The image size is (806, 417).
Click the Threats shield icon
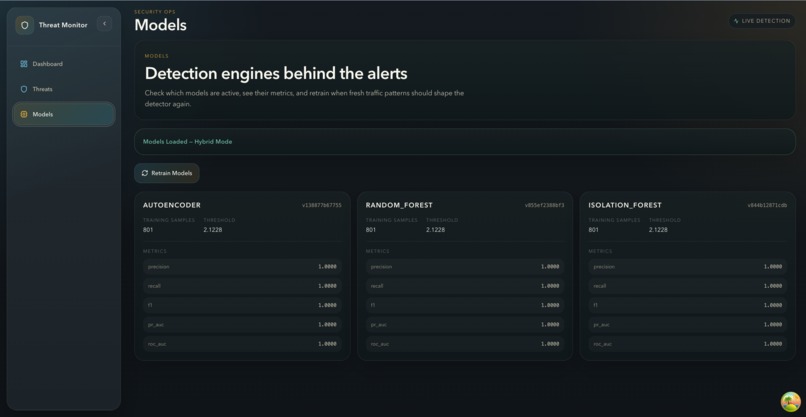click(x=24, y=89)
